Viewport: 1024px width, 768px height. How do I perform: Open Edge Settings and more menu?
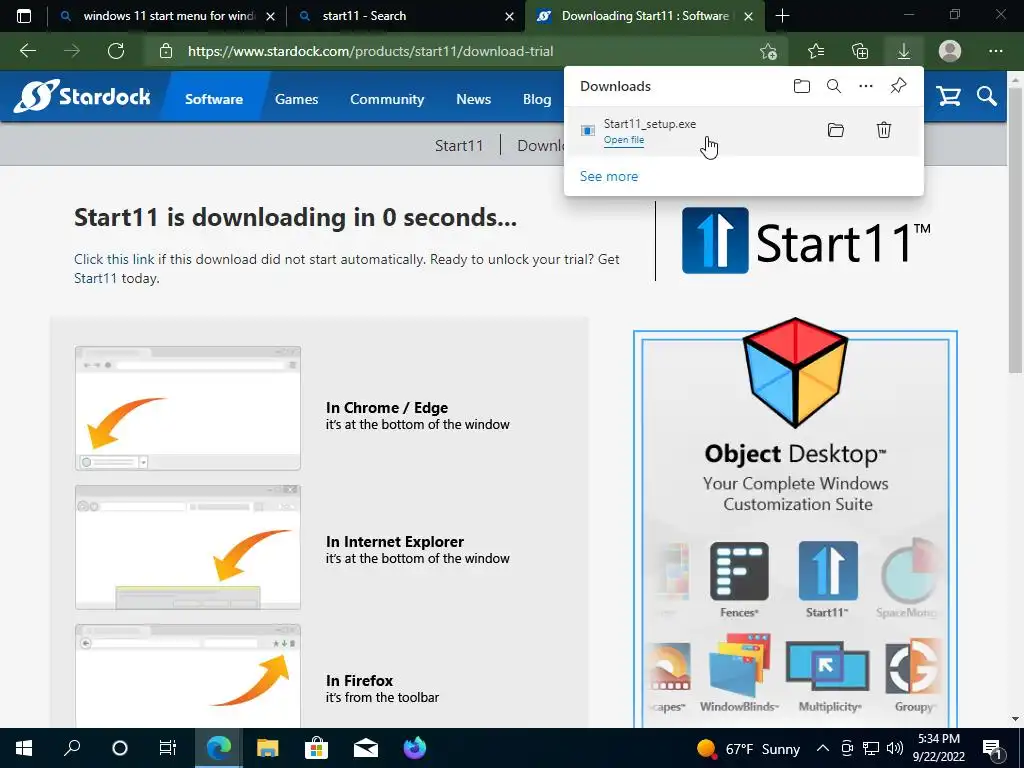tap(995, 51)
